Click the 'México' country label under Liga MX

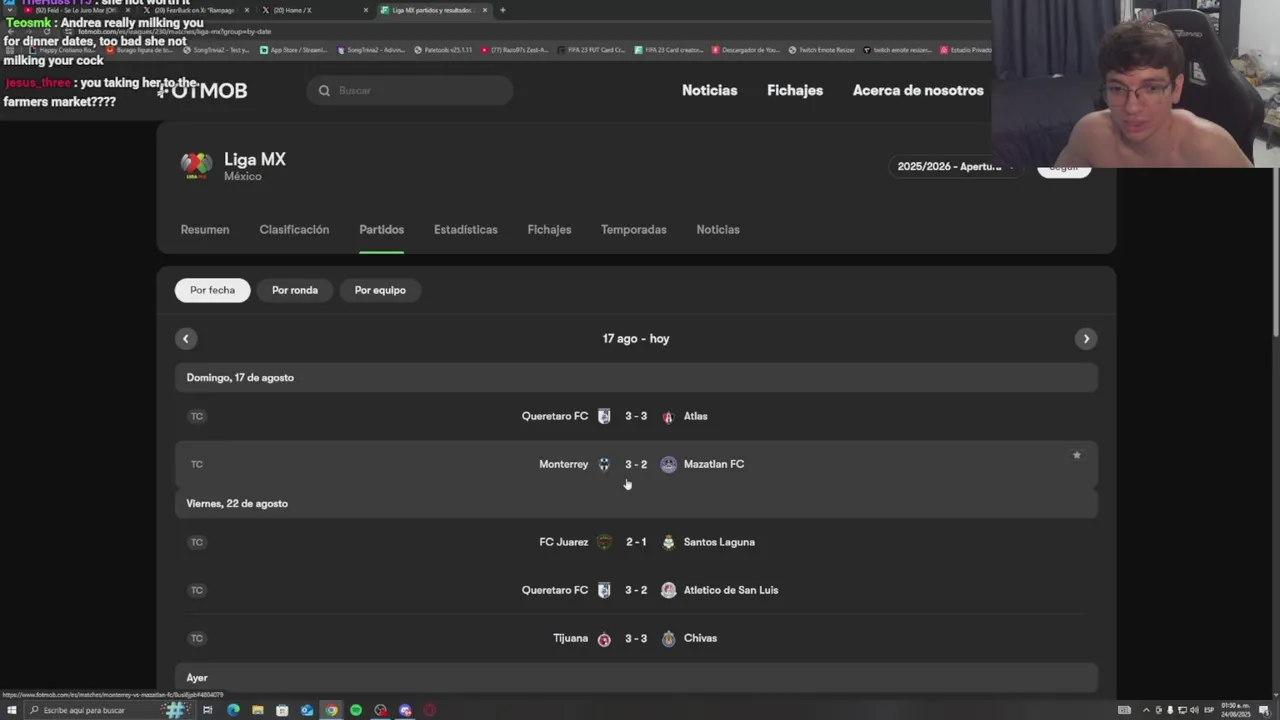coord(243,177)
